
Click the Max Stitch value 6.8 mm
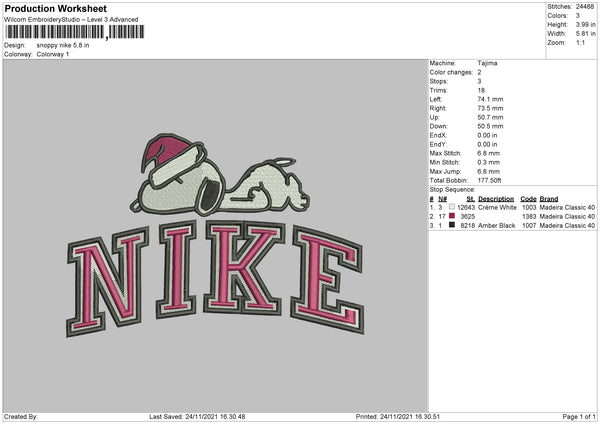(x=489, y=153)
